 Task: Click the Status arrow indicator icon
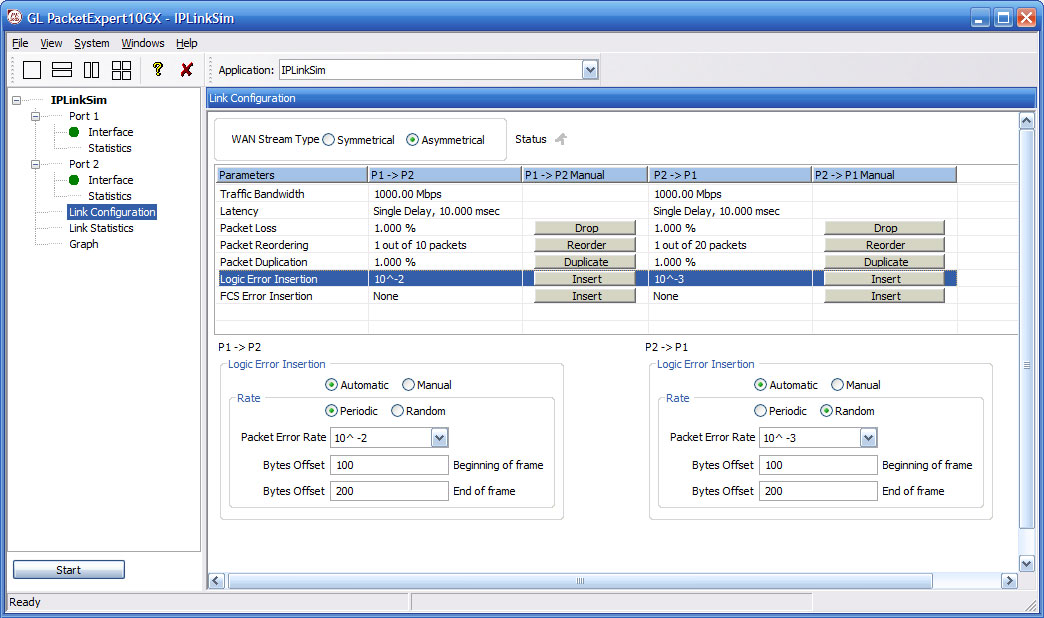[x=561, y=139]
